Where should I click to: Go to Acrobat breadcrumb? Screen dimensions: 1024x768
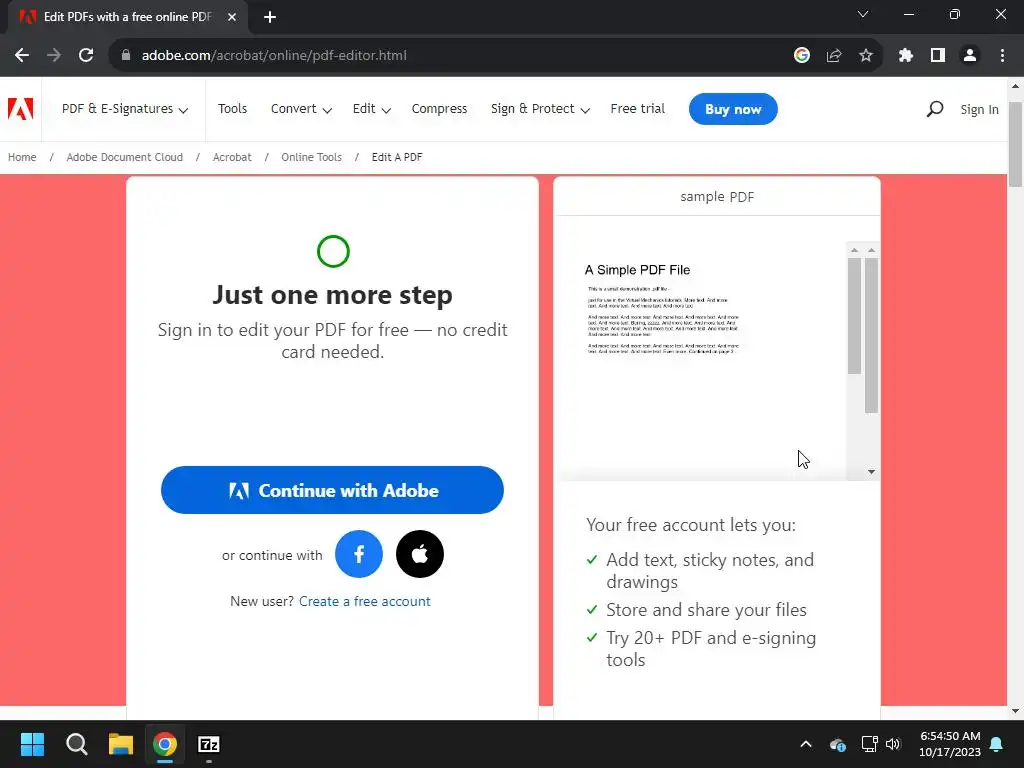(232, 157)
